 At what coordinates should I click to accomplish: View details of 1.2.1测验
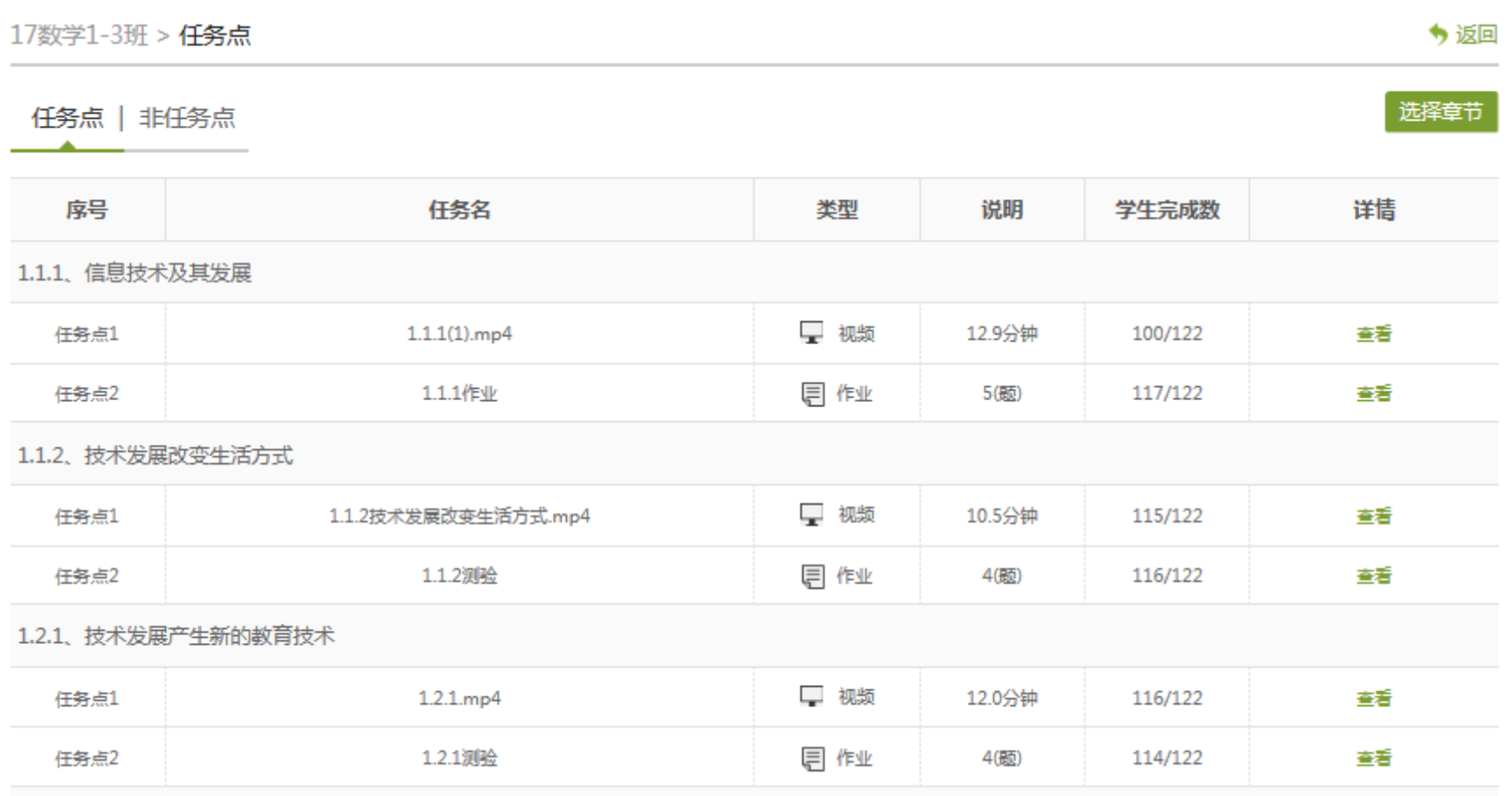[x=1373, y=758]
